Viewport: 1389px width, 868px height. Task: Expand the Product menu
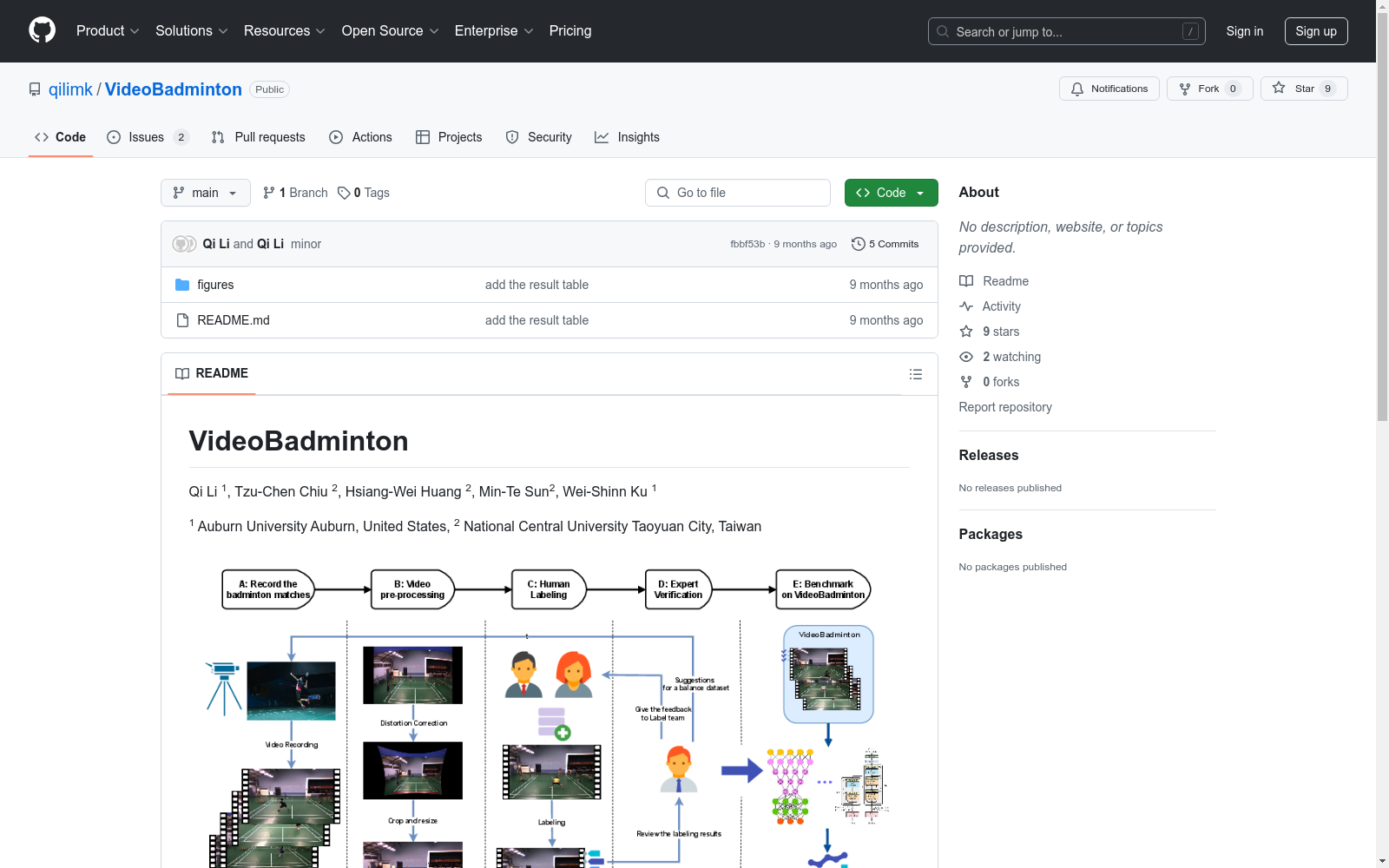coord(108,30)
